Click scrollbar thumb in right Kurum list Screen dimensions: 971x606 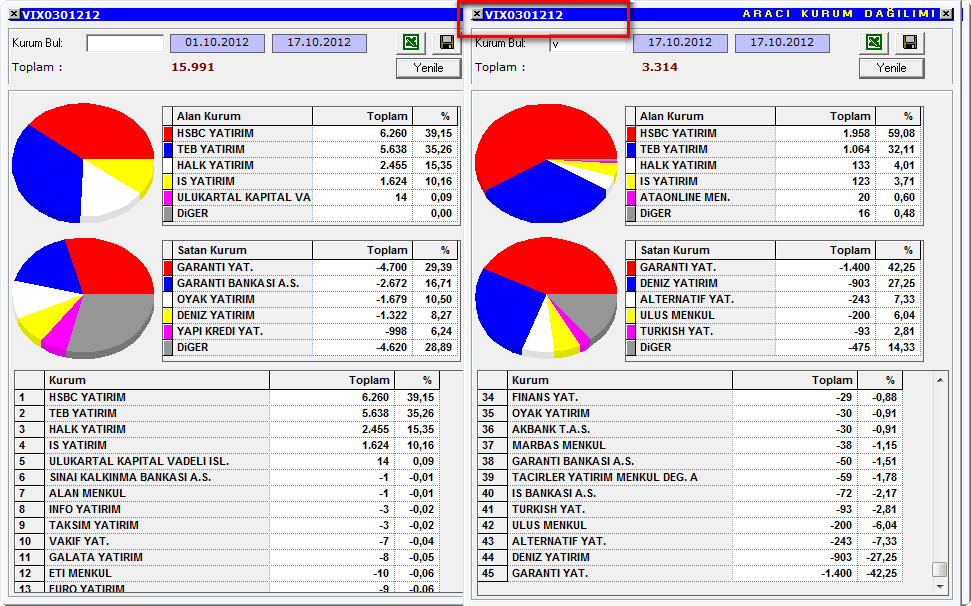tap(940, 569)
